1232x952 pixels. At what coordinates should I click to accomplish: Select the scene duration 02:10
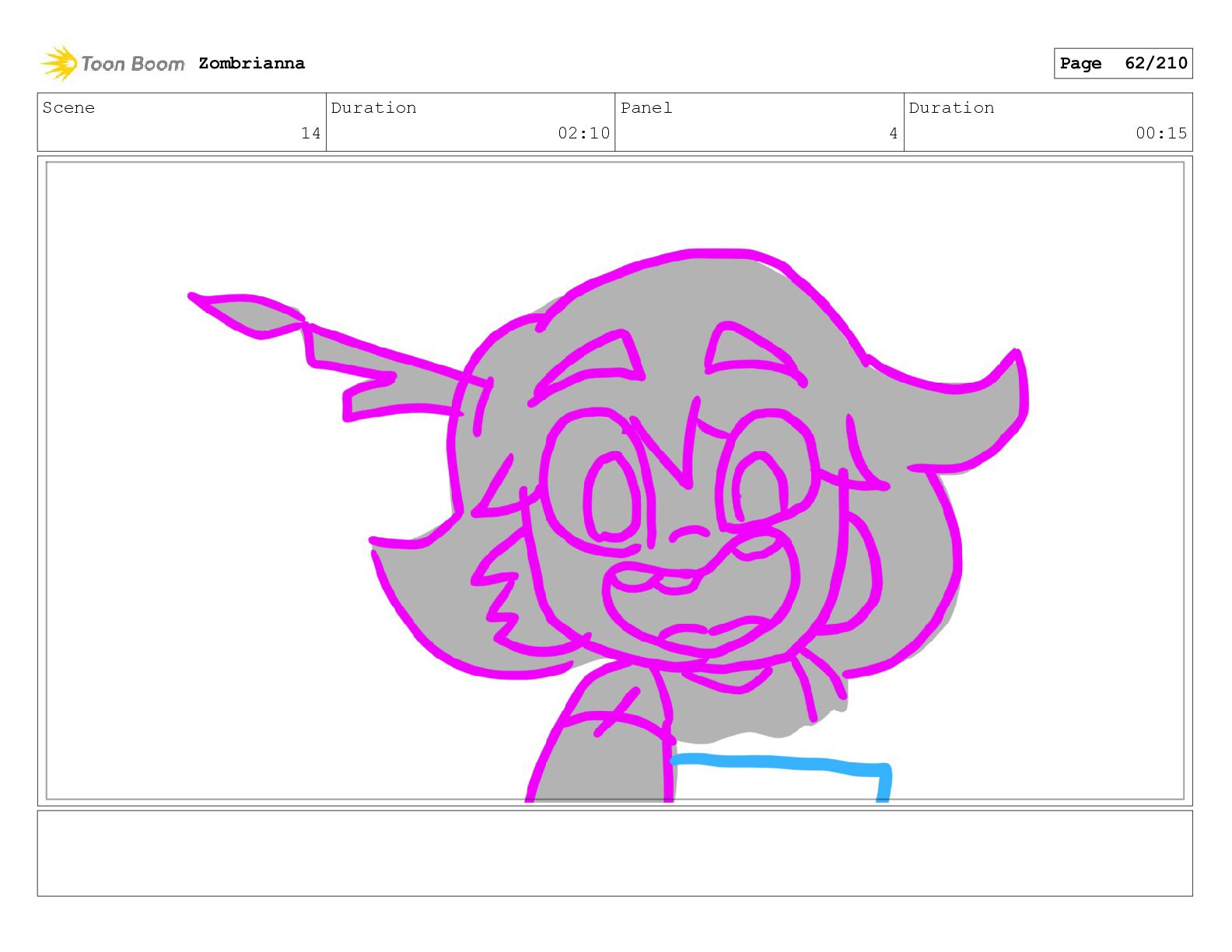(583, 133)
